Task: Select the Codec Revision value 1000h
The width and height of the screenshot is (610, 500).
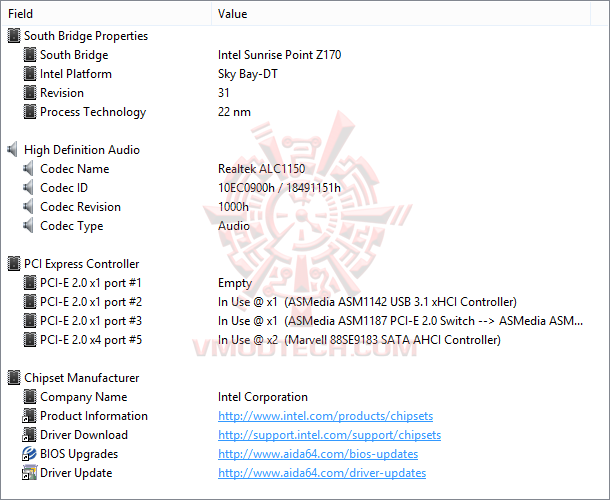Action: pyautogui.click(x=233, y=207)
